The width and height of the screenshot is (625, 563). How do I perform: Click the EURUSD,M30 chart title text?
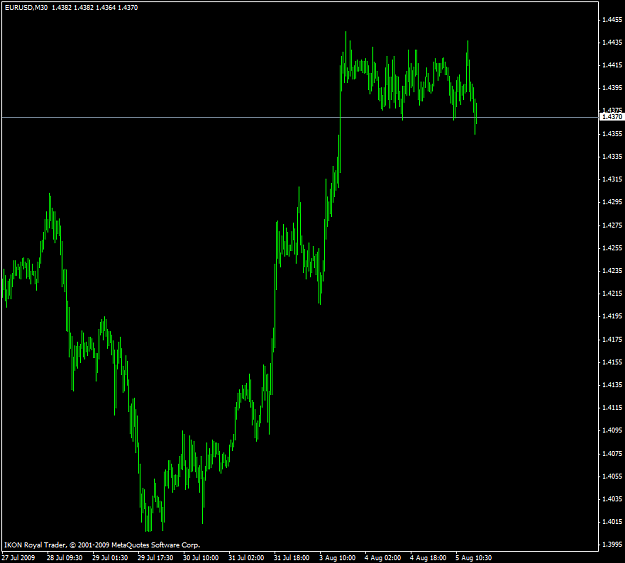click(26, 8)
